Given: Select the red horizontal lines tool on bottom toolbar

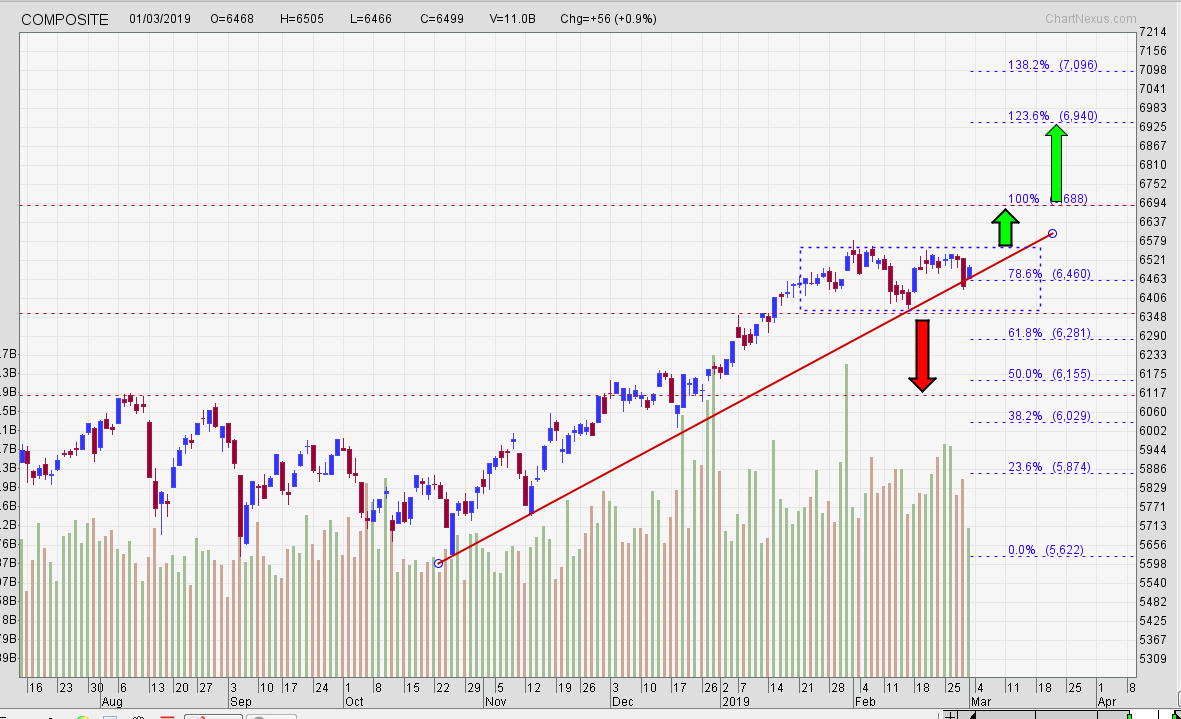Looking at the screenshot, I should click(x=167, y=715).
